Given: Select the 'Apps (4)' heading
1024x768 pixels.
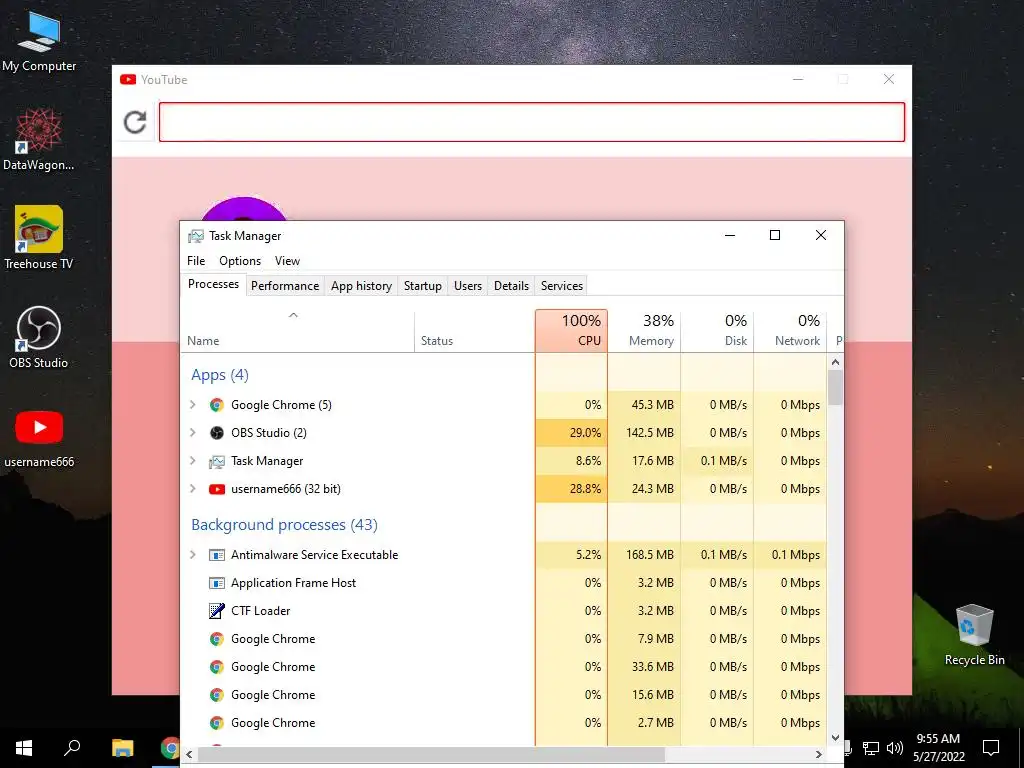Looking at the screenshot, I should (219, 375).
